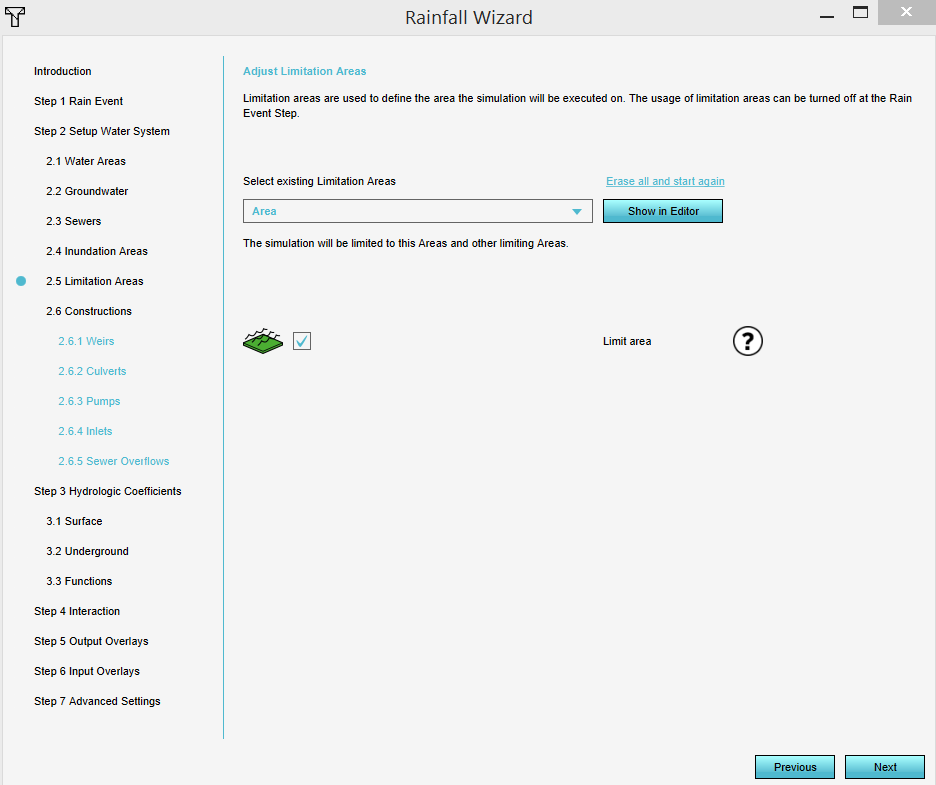Maximize the Rainfall Wizard window
The height and width of the screenshot is (785, 936).
pyautogui.click(x=860, y=13)
